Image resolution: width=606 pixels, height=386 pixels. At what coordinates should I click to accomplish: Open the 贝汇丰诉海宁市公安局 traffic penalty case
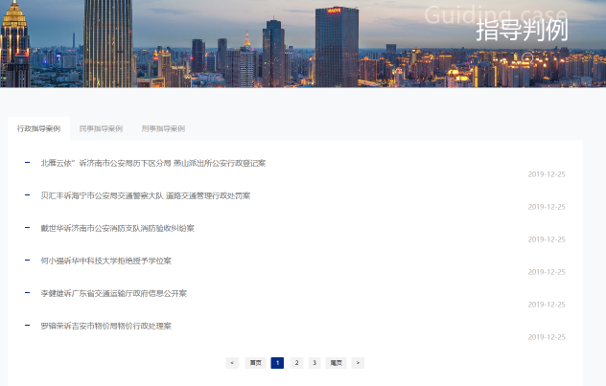pyautogui.click(x=145, y=196)
